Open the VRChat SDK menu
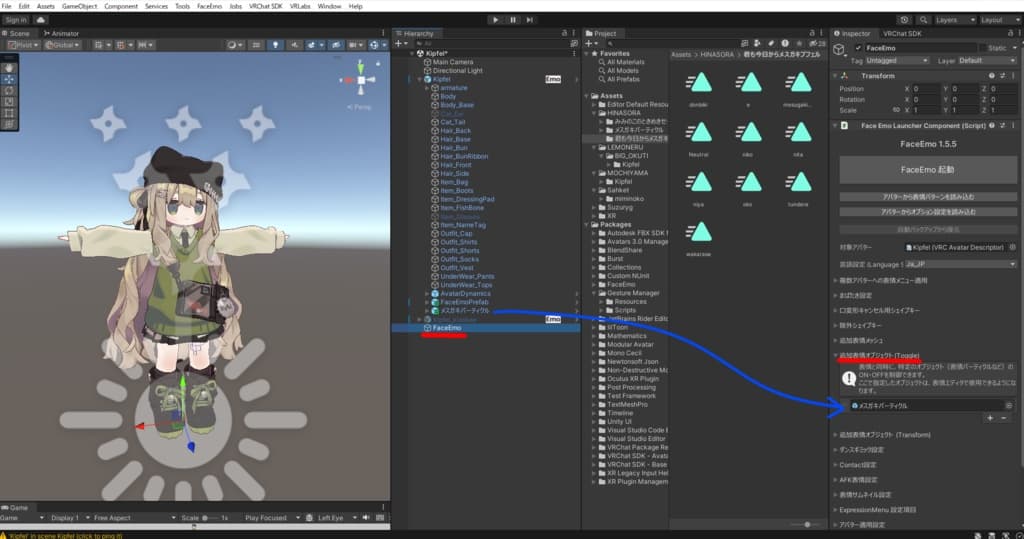The height and width of the screenshot is (539, 1024). pos(264,6)
